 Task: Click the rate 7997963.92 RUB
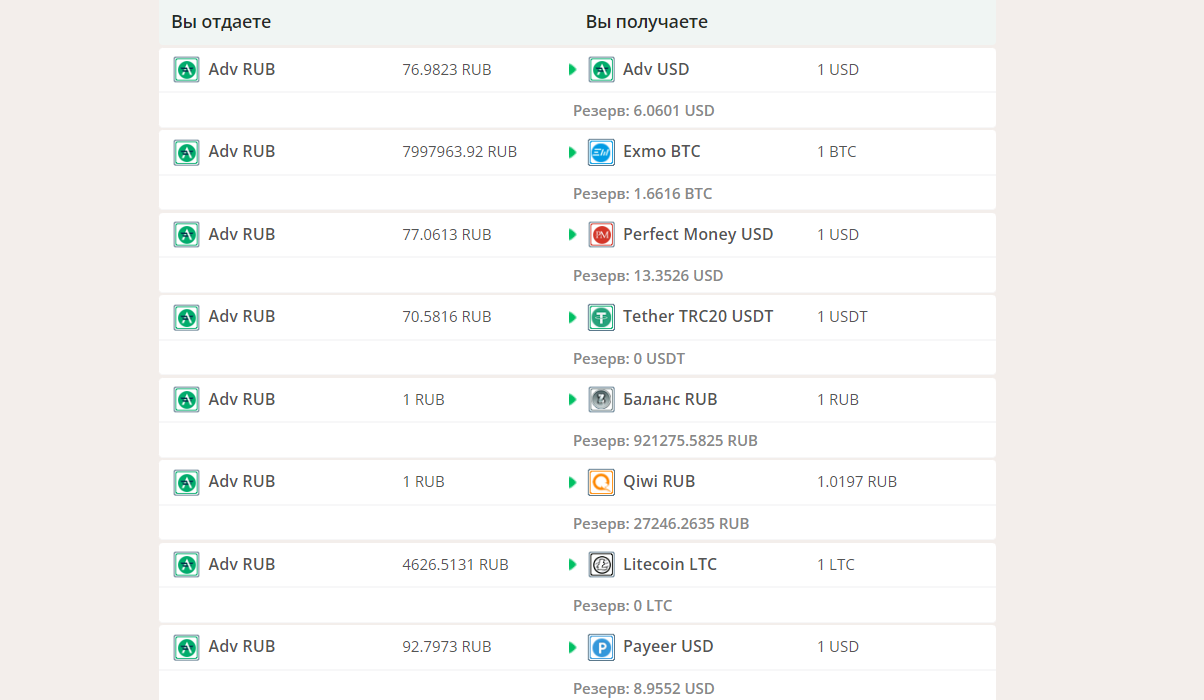click(460, 152)
